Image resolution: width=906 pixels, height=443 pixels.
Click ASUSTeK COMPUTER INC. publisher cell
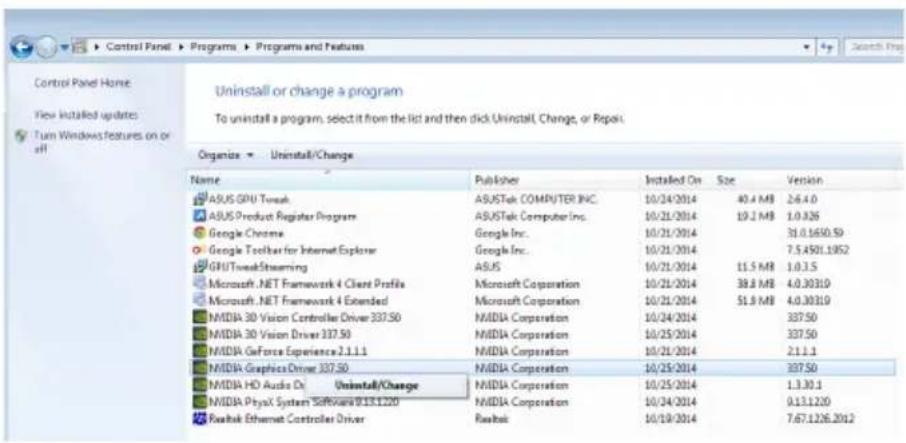[x=536, y=200]
